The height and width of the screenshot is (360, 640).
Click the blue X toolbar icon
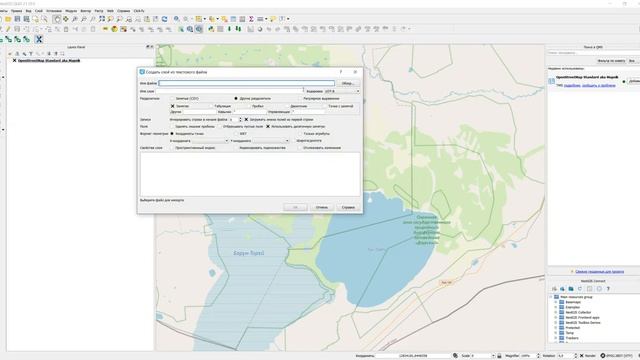click(x=39, y=39)
